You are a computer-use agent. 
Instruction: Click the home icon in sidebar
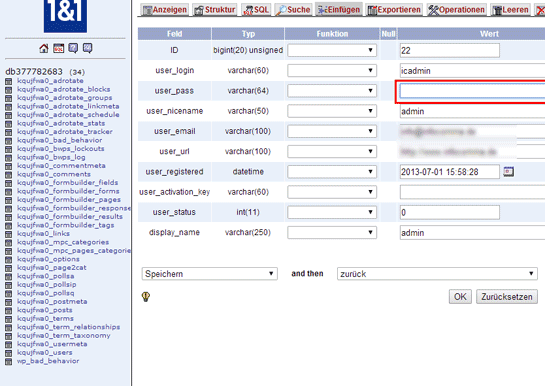click(44, 48)
